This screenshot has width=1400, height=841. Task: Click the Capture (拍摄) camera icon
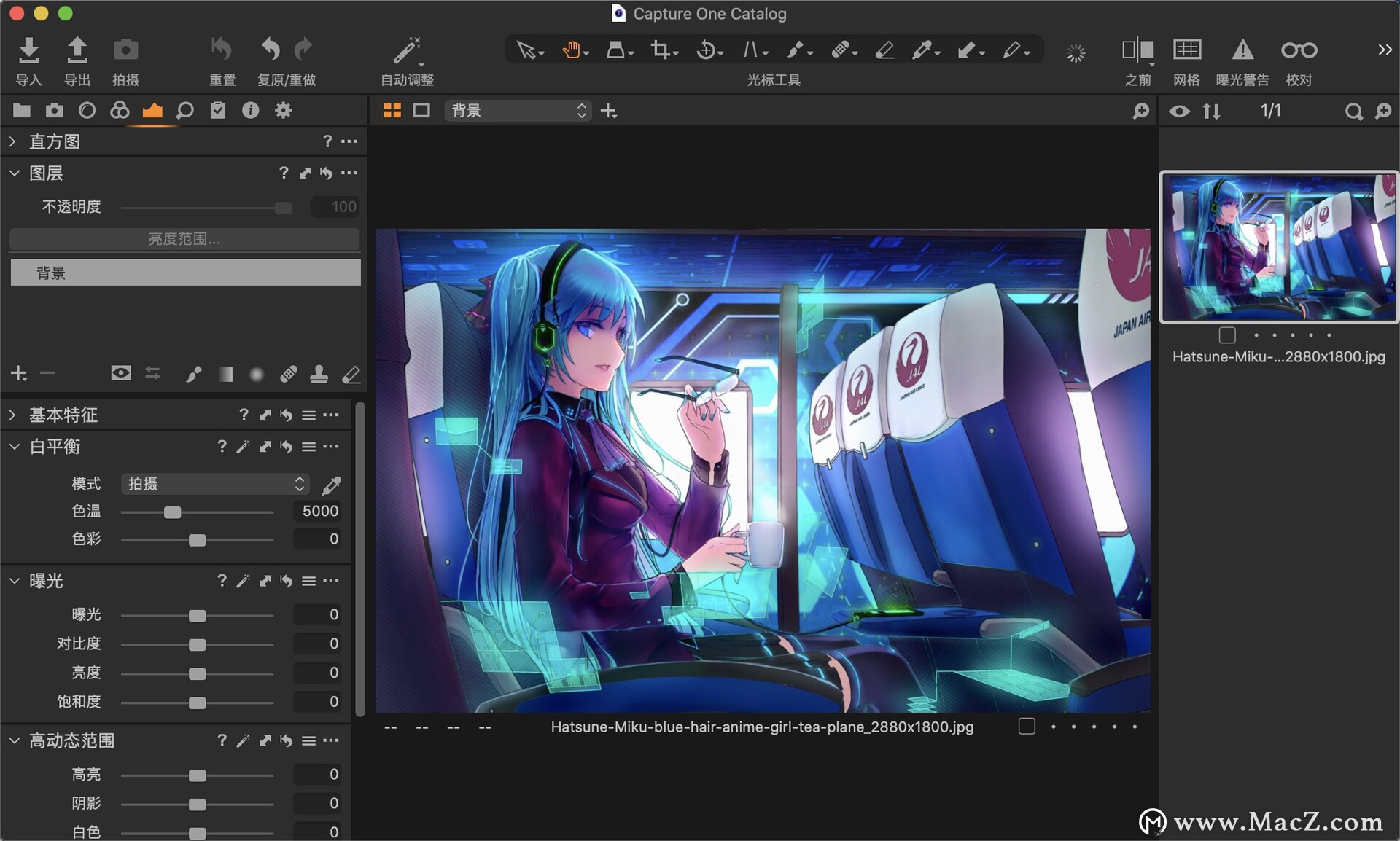pyautogui.click(x=125, y=50)
